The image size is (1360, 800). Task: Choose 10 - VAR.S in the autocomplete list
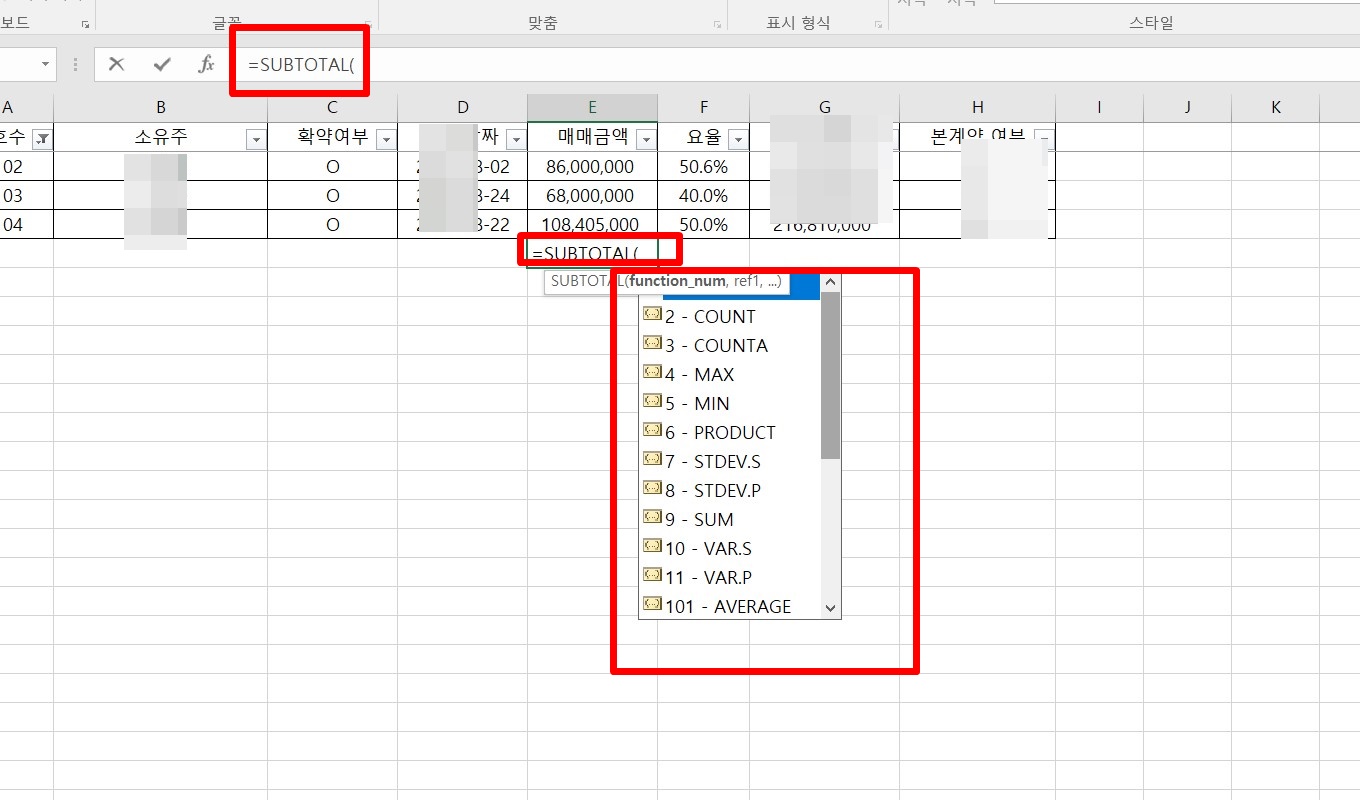click(x=729, y=548)
